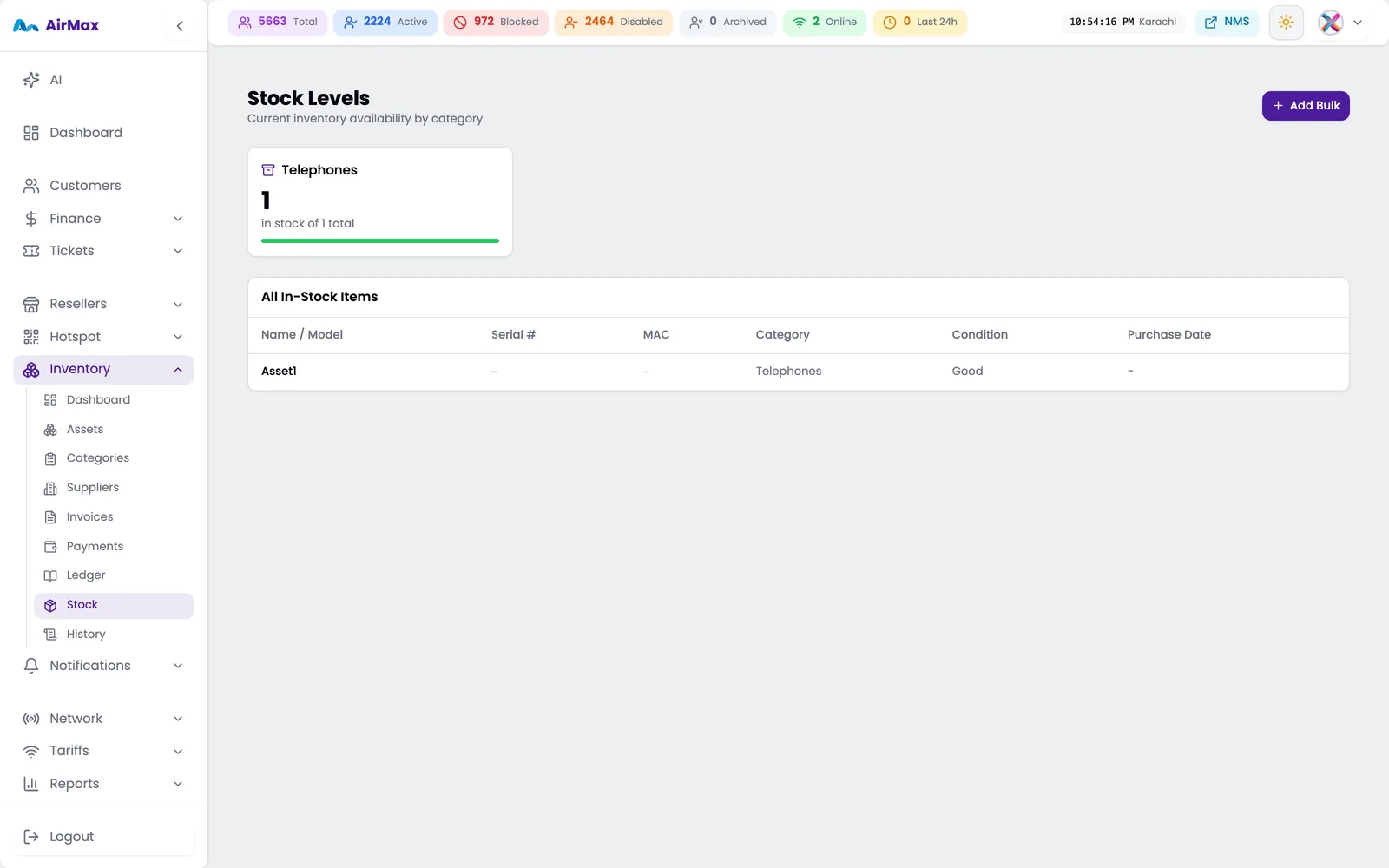Click the 2464 Disabled badge
Screen dimensions: 1389x868
614,22
